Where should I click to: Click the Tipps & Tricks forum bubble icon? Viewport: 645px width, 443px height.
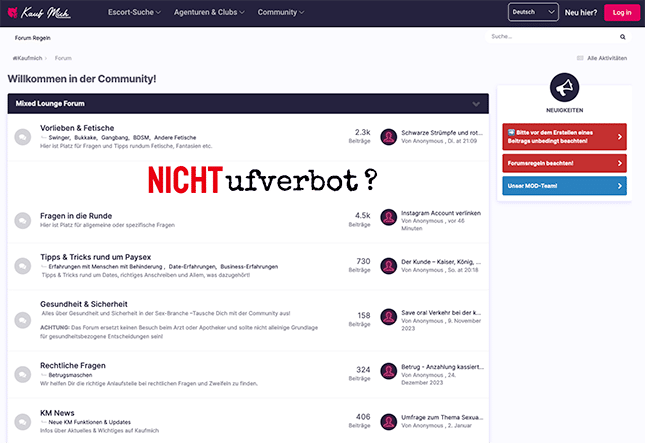(23, 266)
